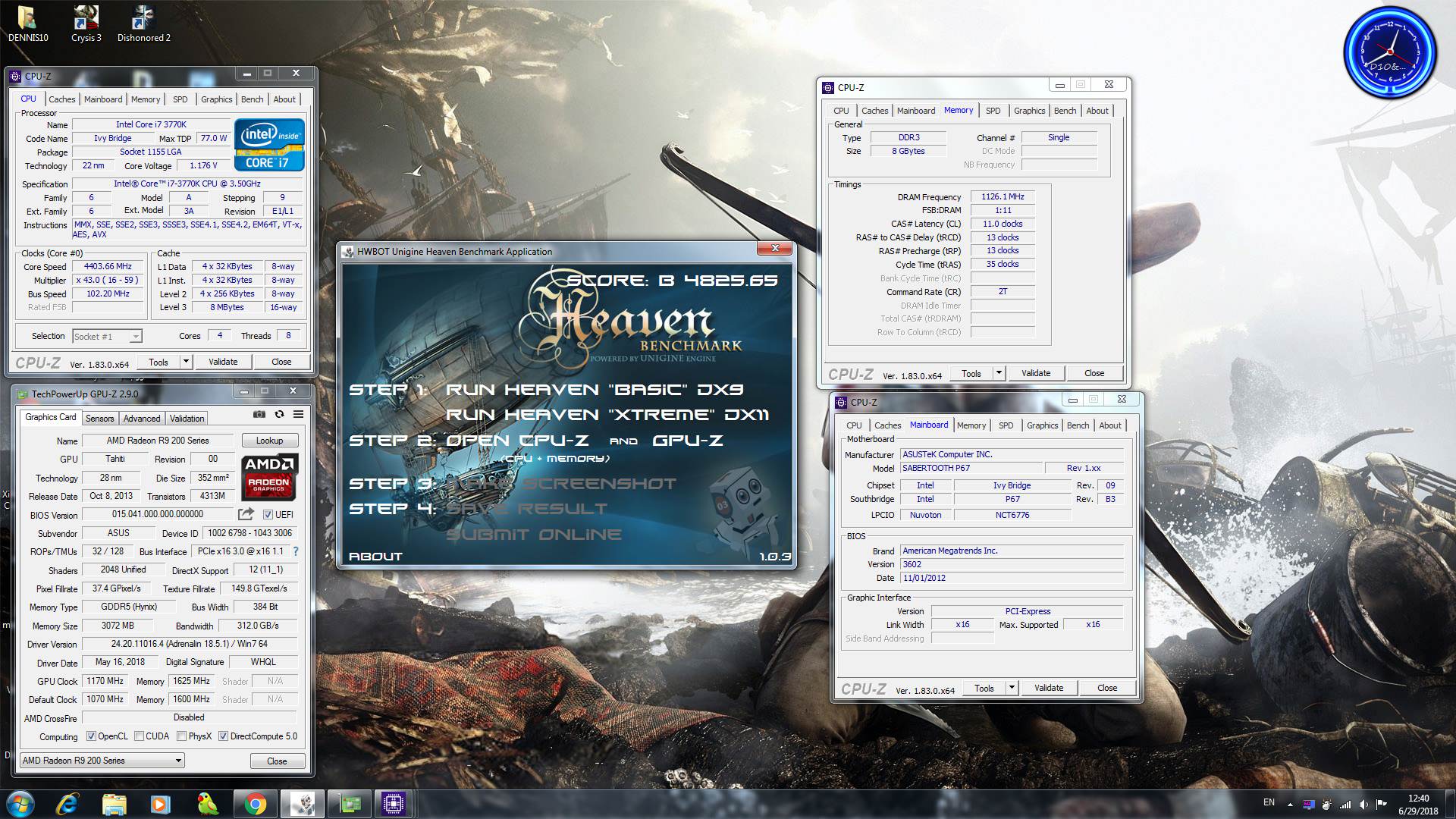The height and width of the screenshot is (819, 1456).
Task: Click the BIOS version share/export icon
Action: 246,514
